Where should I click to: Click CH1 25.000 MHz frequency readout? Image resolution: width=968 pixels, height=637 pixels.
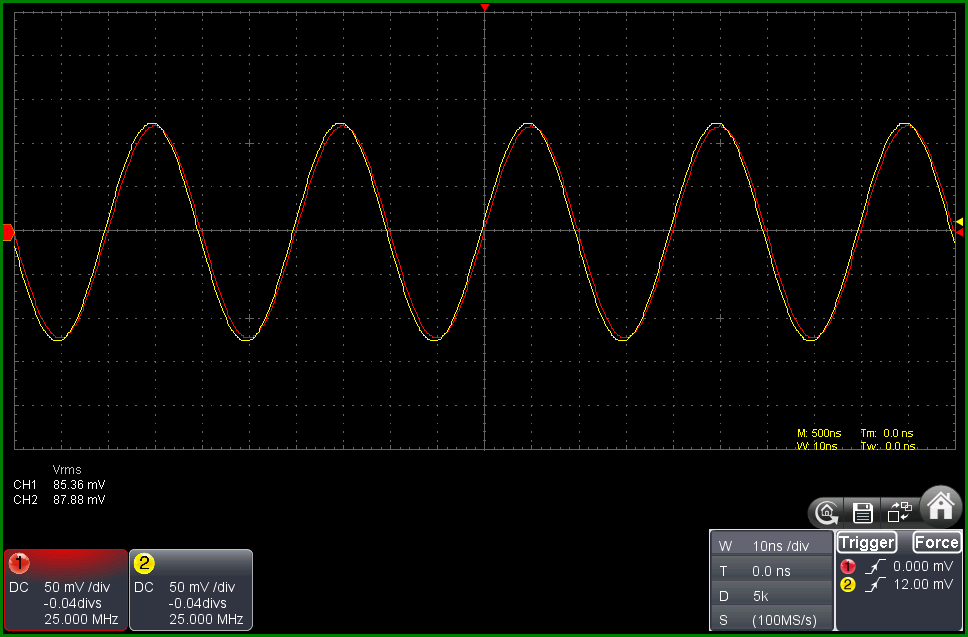pyautogui.click(x=81, y=619)
